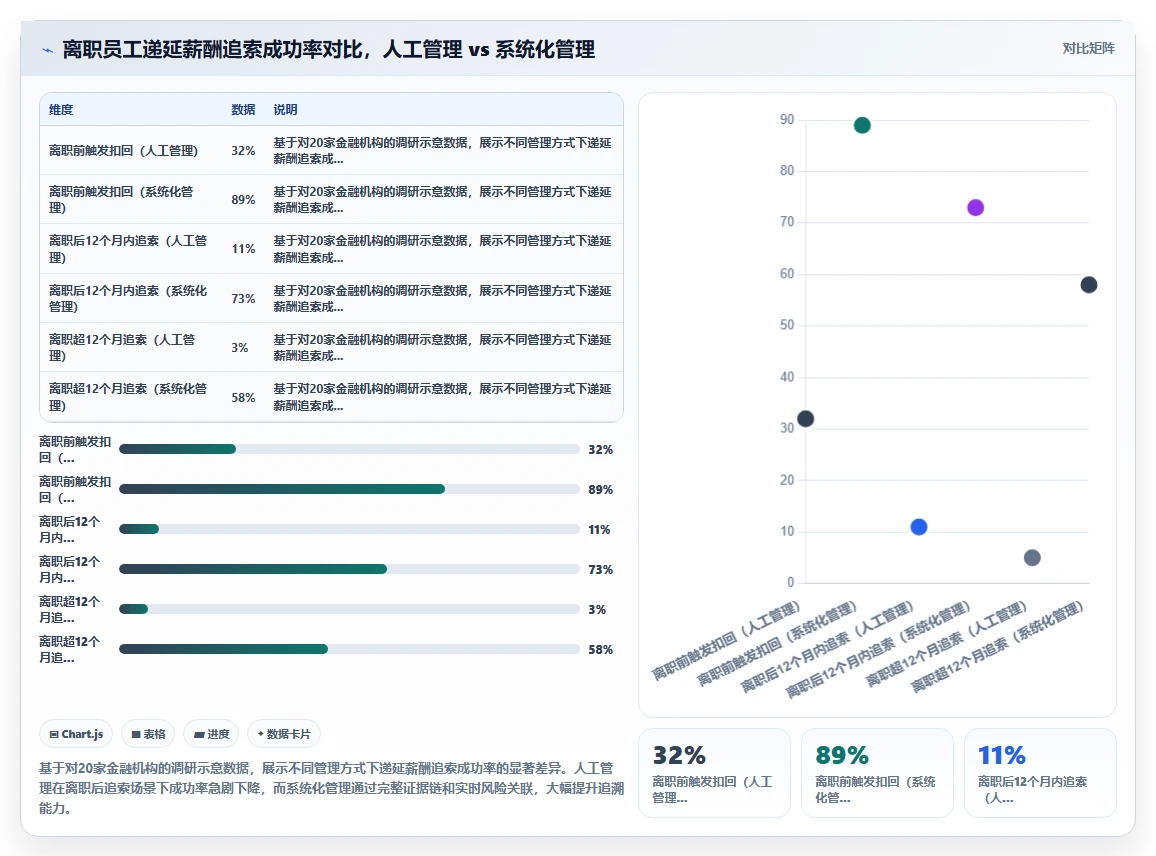Click the y-axis tick label 50
This screenshot has width=1156, height=856.
[787, 325]
